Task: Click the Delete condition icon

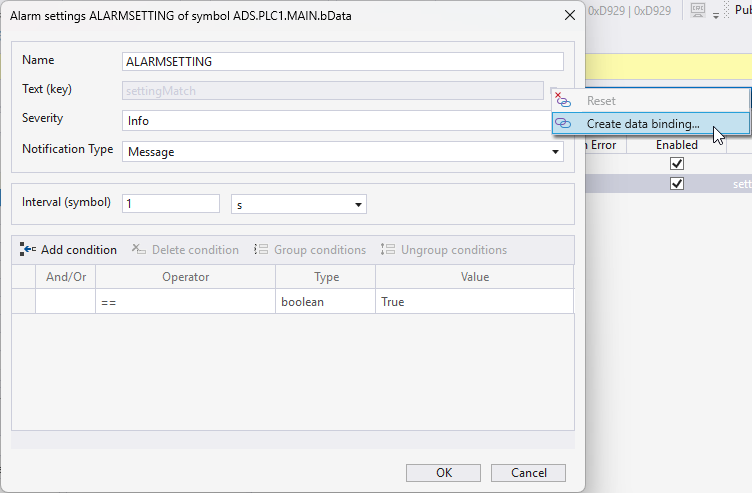Action: (x=139, y=249)
